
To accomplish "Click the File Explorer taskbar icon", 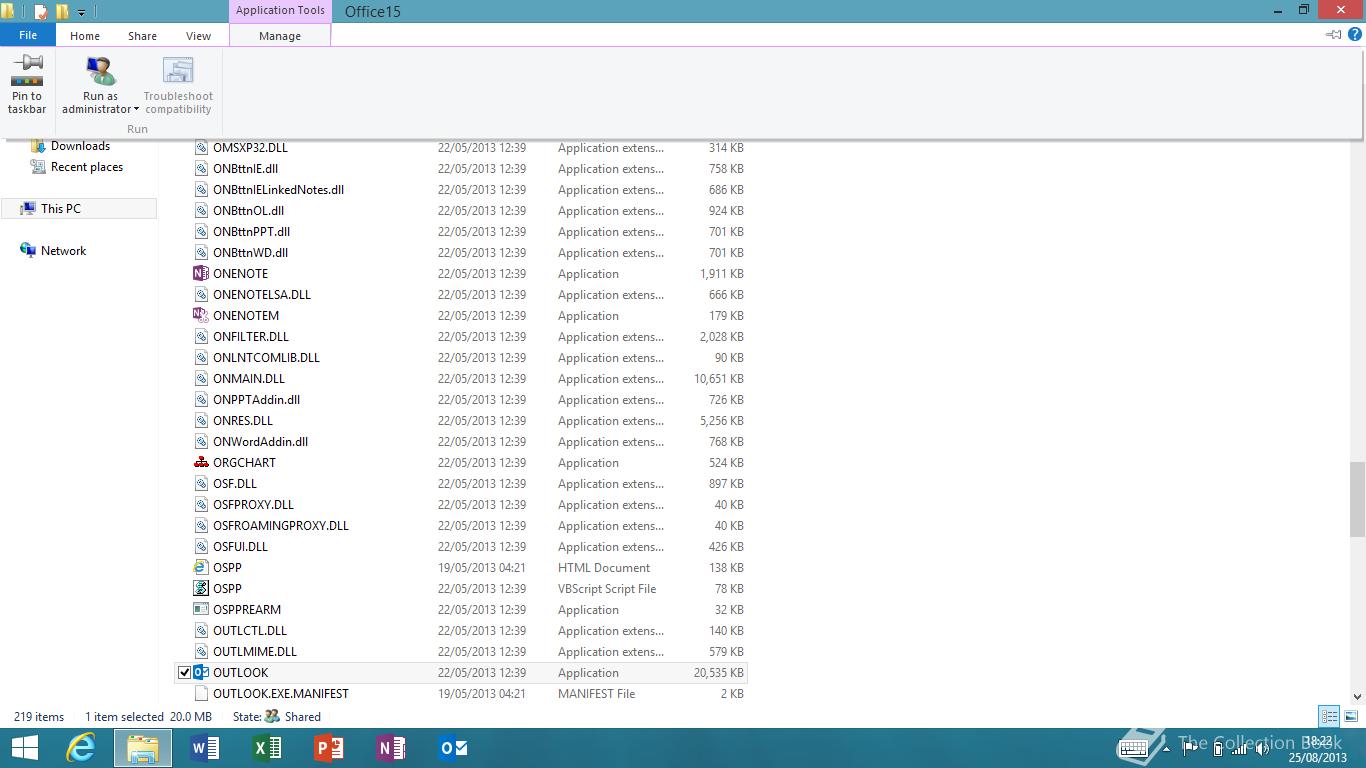I will coord(143,748).
